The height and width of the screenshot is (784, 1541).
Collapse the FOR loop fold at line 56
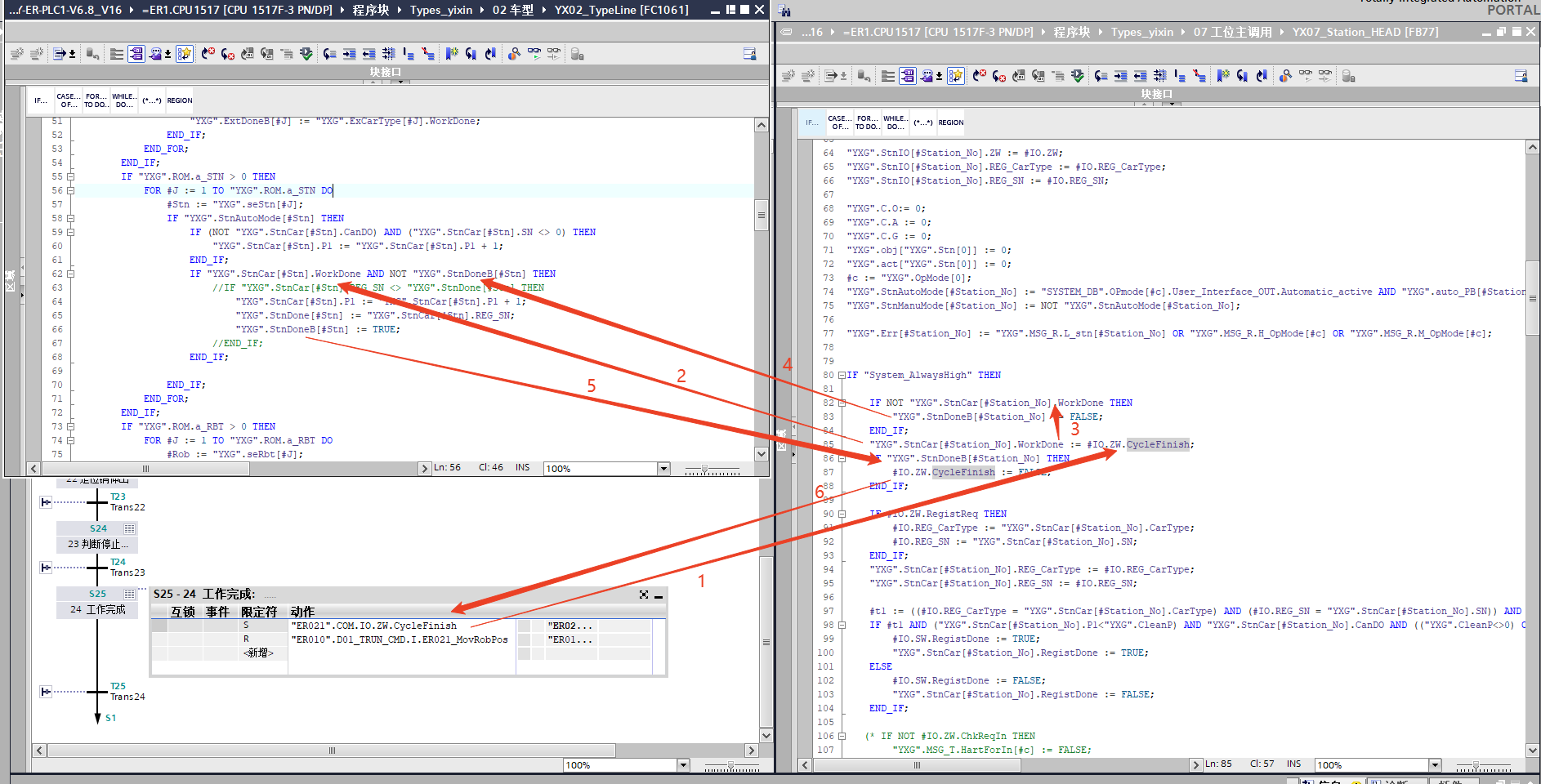click(x=70, y=191)
